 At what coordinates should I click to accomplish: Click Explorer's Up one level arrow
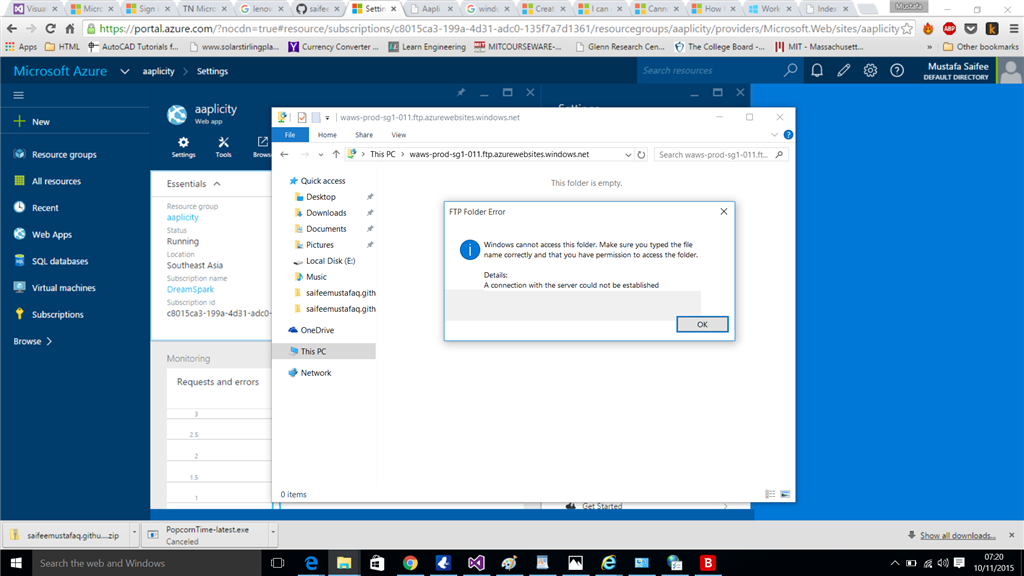pos(336,155)
